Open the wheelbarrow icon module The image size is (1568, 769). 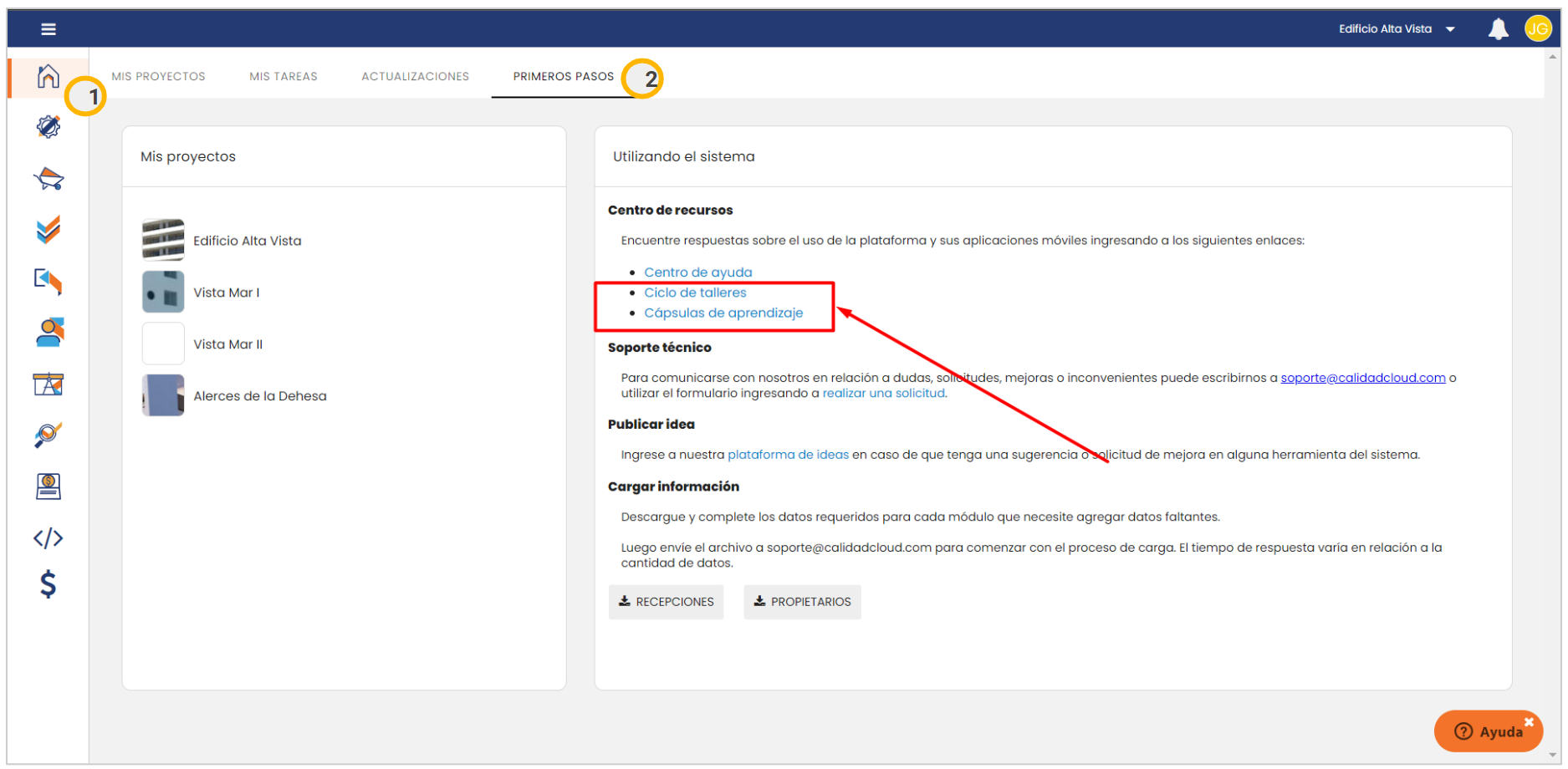coord(49,179)
